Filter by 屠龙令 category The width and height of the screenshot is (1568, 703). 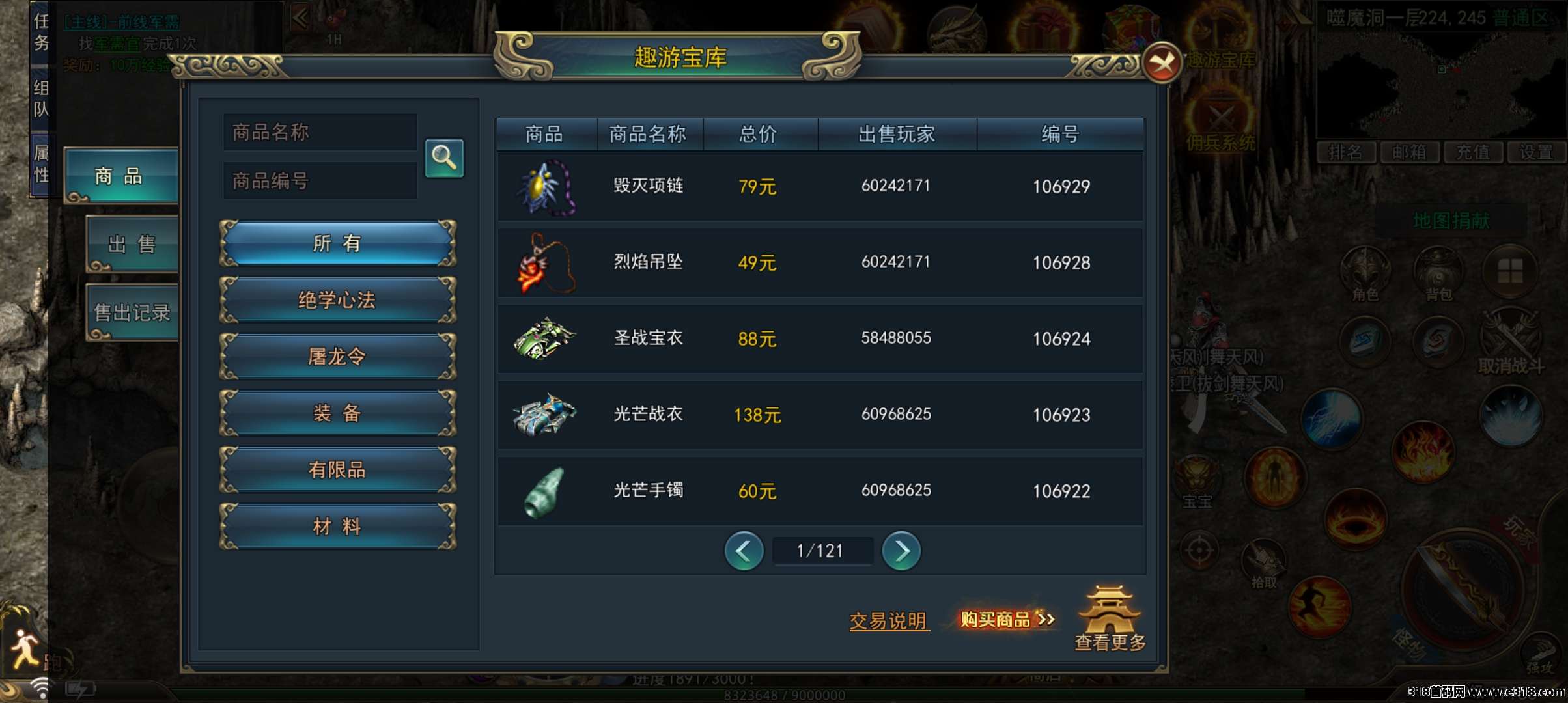click(x=337, y=357)
